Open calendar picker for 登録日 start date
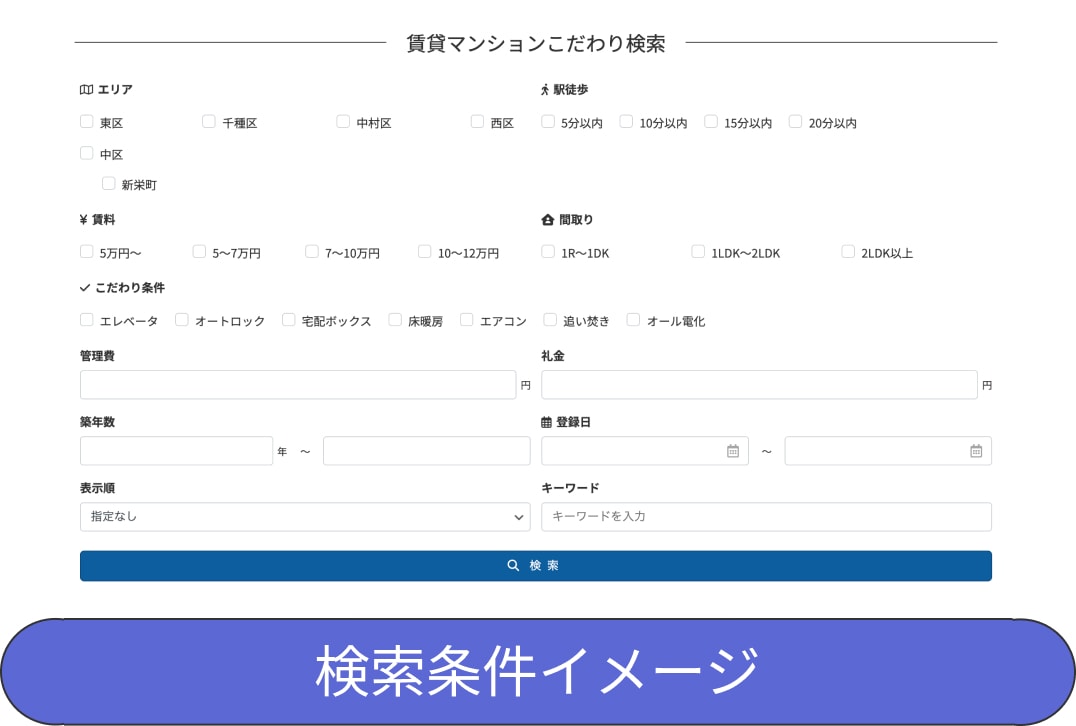 pos(733,451)
